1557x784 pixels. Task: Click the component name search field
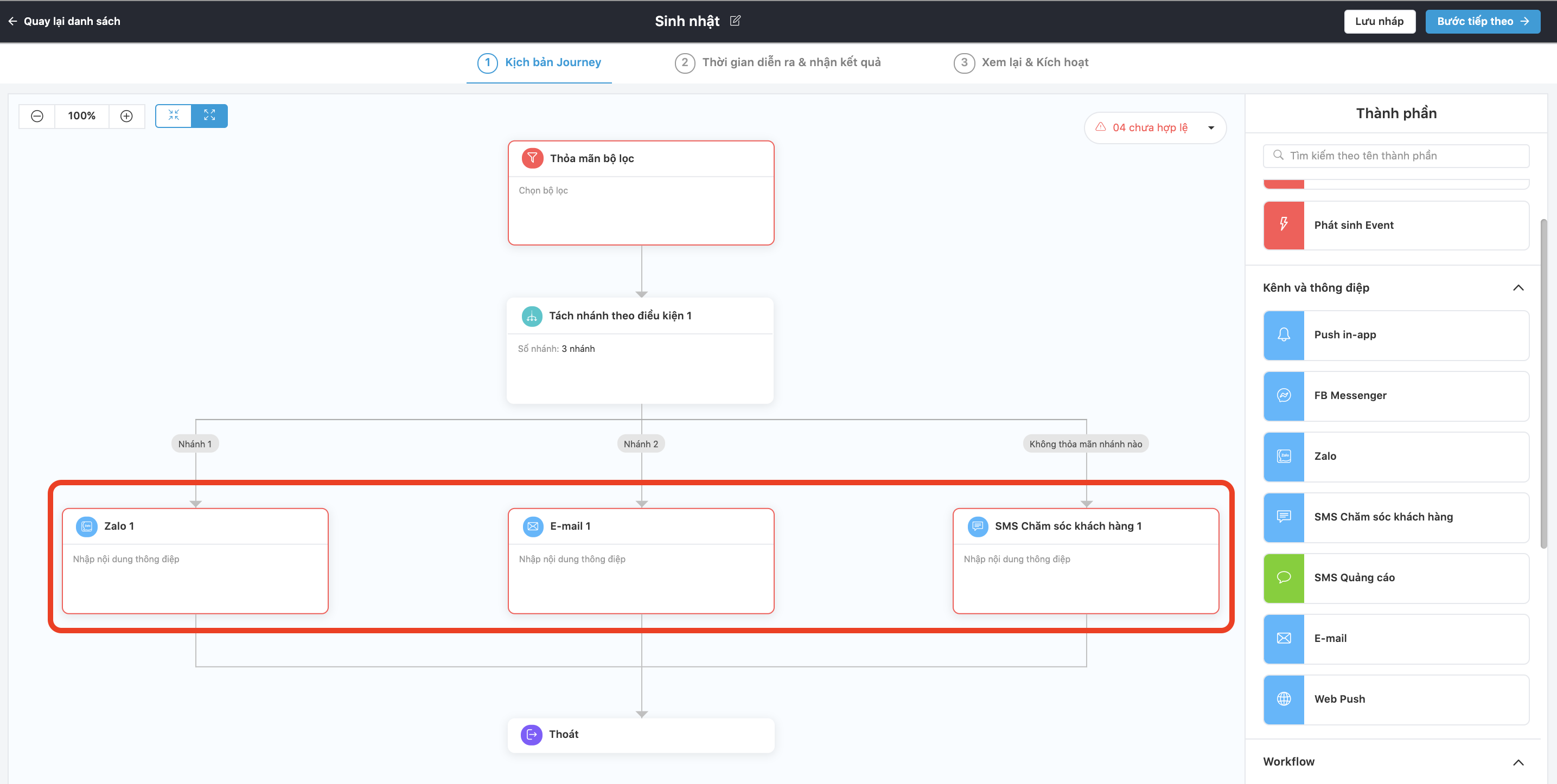pos(1396,156)
